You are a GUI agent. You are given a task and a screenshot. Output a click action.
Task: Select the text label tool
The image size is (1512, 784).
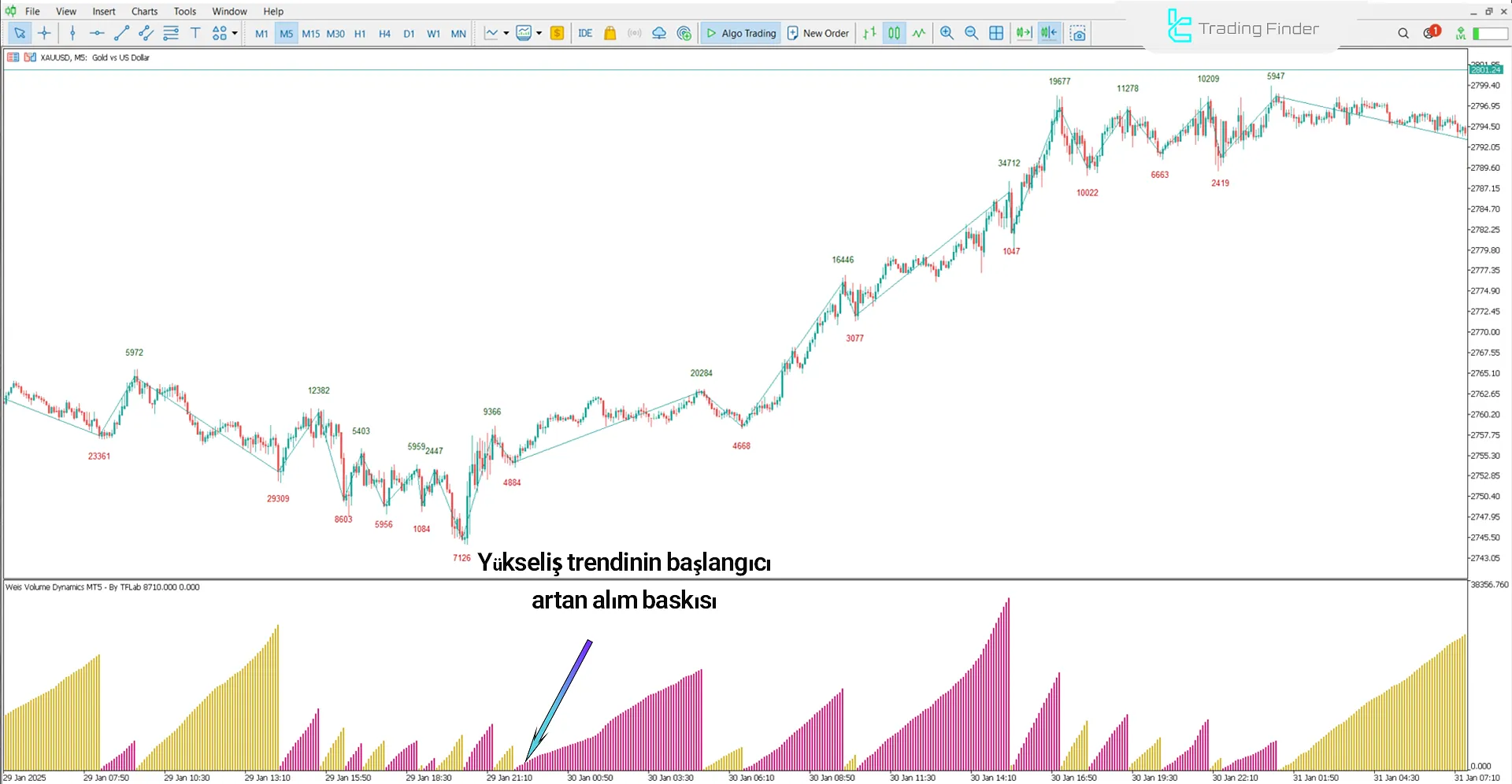coord(195,33)
